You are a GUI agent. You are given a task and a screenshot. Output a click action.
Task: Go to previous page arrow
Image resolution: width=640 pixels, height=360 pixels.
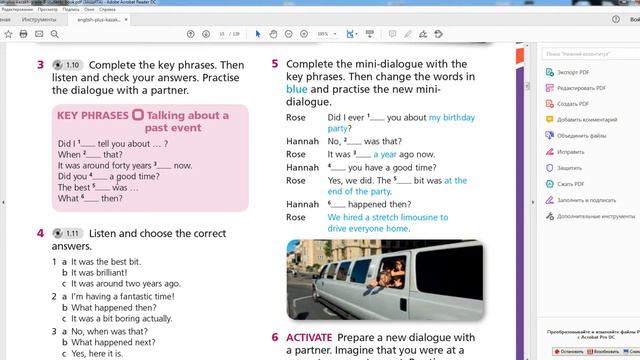coord(191,34)
